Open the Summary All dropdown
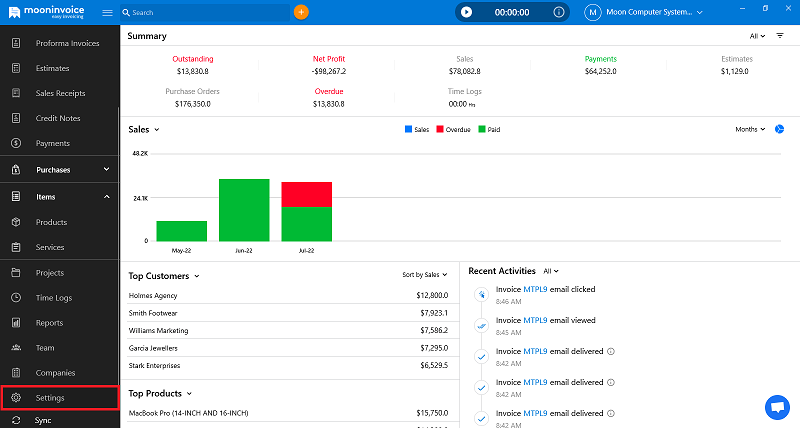The width and height of the screenshot is (800, 428). coord(757,36)
